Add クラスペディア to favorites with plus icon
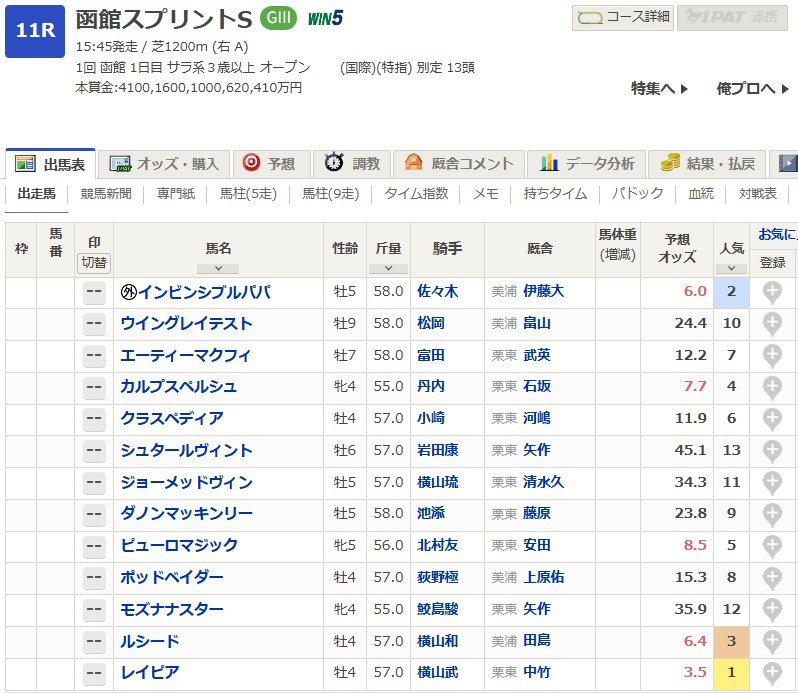This screenshot has width=798, height=693. tap(772, 419)
